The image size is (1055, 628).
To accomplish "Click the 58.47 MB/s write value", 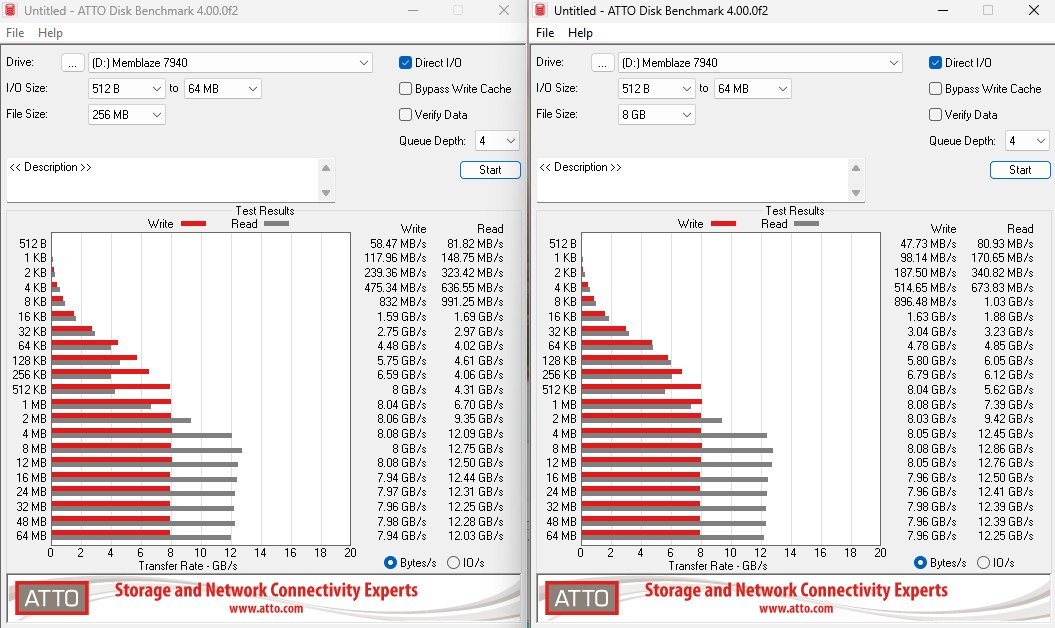I will (398, 244).
